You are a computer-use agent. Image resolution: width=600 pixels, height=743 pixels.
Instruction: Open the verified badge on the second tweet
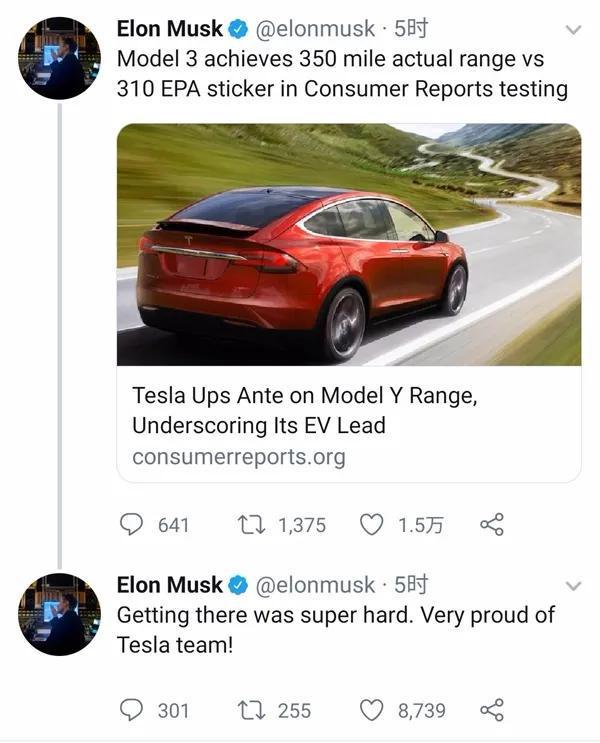click(x=238, y=586)
